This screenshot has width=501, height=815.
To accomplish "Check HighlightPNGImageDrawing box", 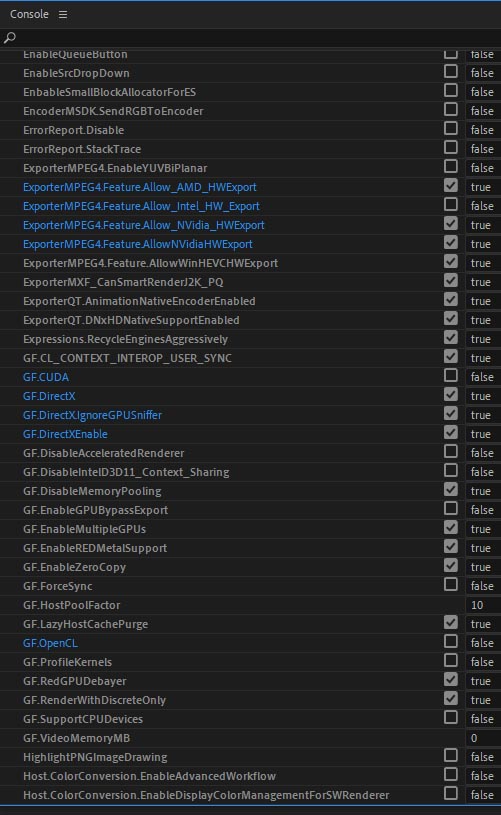I will [451, 756].
